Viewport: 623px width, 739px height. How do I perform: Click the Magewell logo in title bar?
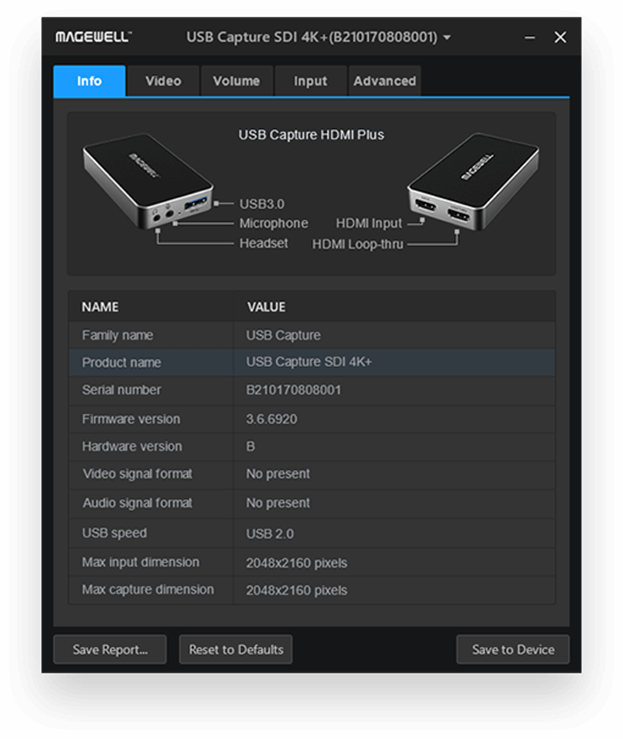(x=93, y=37)
